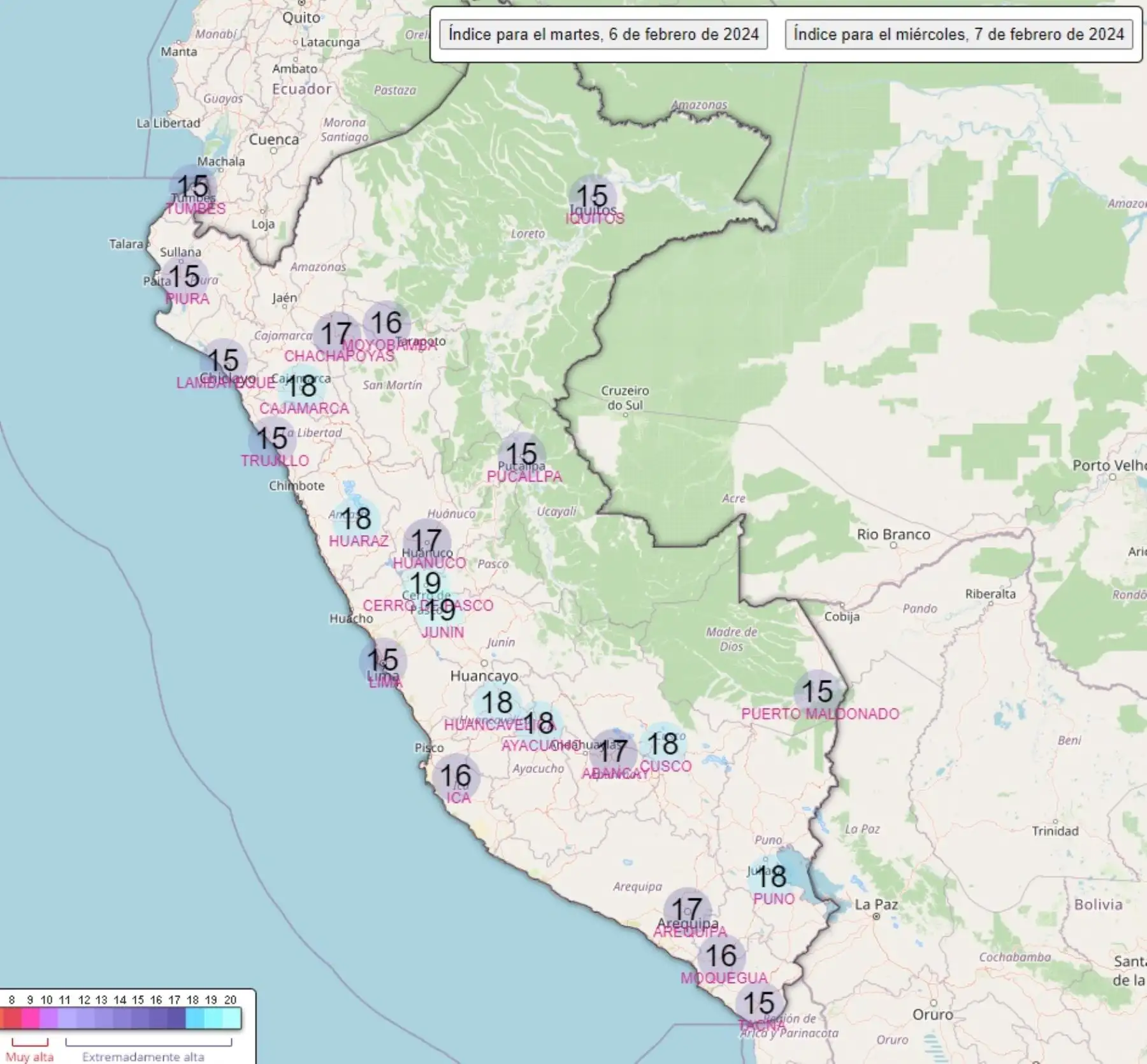Select the Tumbes UV marker showing 15
The image size is (1147, 1064).
(192, 187)
